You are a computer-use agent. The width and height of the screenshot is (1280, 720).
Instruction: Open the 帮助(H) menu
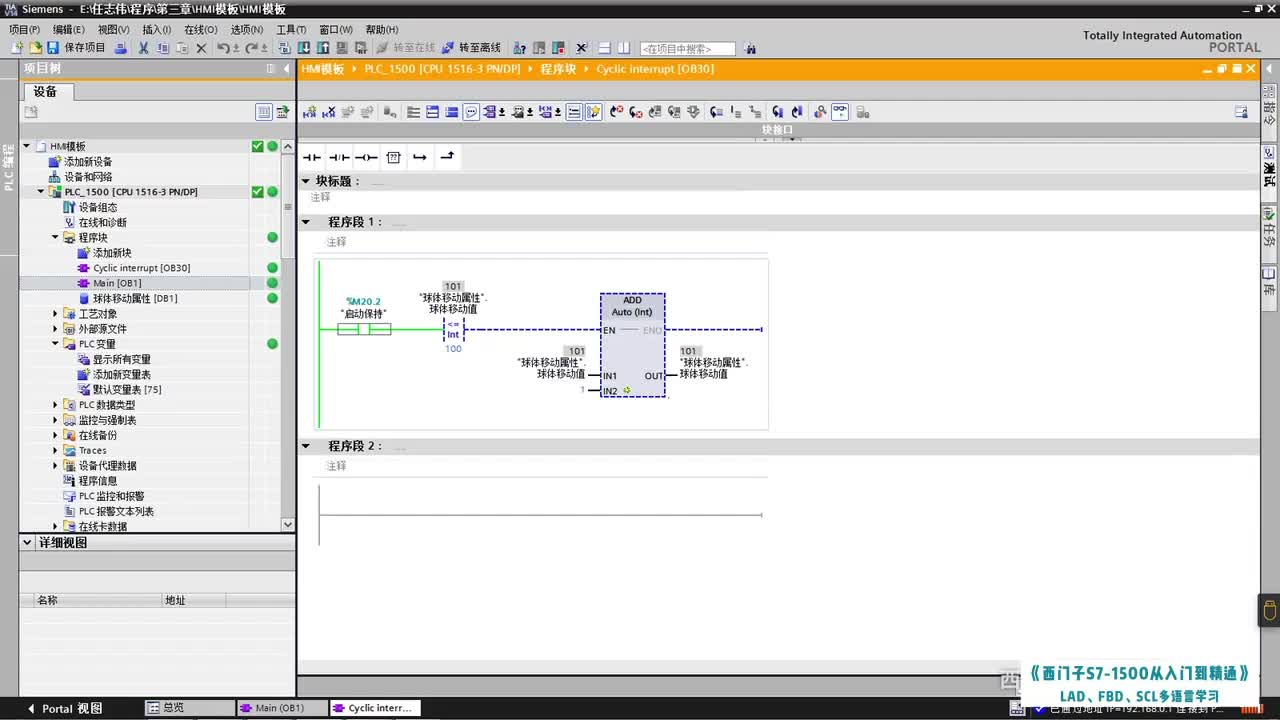click(x=382, y=30)
